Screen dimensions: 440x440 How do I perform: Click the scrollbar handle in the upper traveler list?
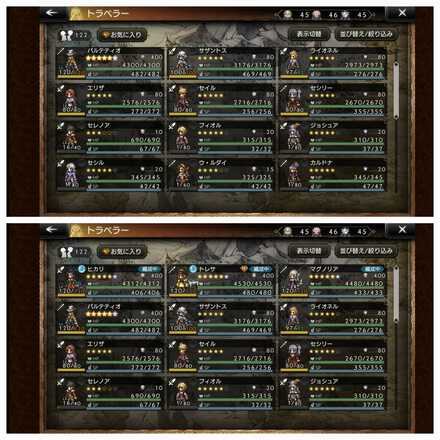pos(396,90)
